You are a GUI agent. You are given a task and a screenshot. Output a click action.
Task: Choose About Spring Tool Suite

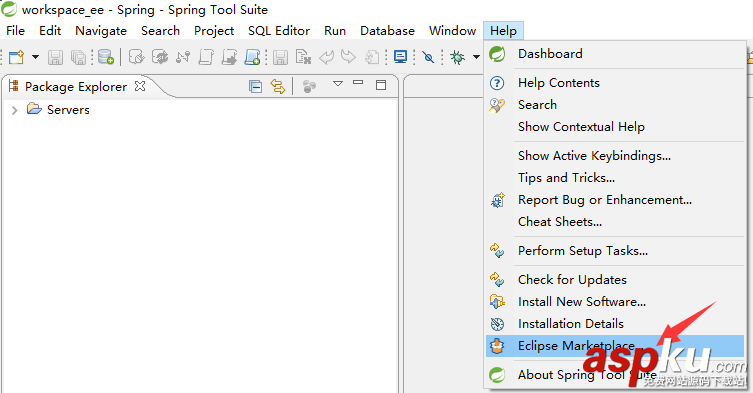615,375
